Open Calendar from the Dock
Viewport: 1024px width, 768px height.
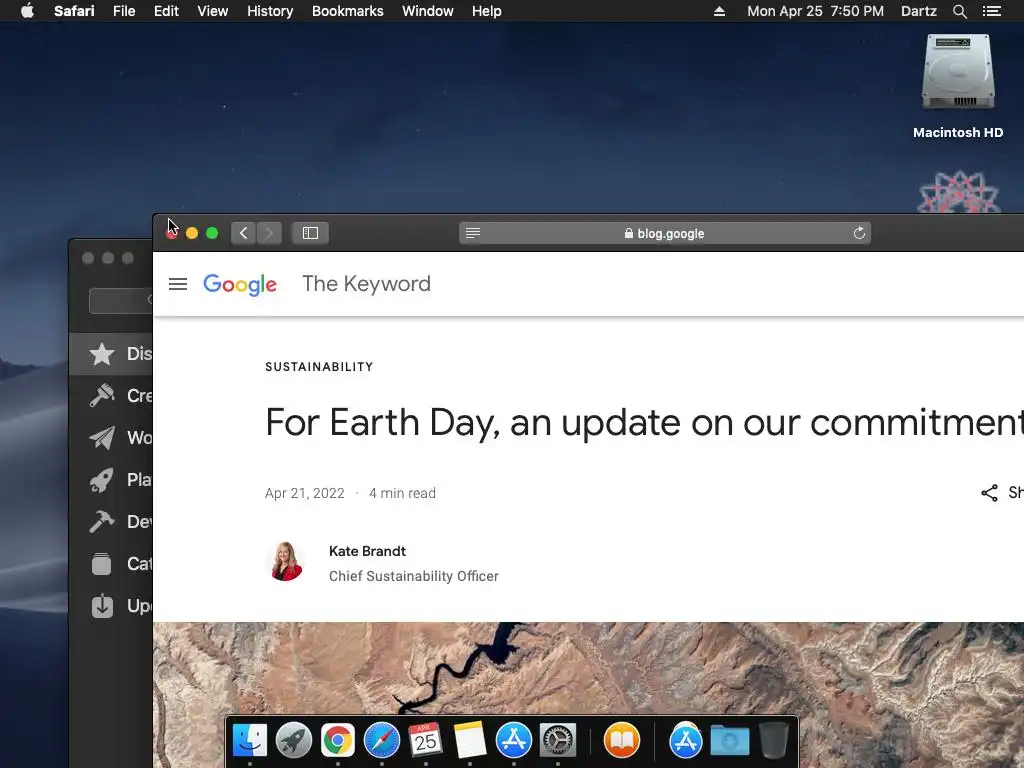pyautogui.click(x=426, y=741)
